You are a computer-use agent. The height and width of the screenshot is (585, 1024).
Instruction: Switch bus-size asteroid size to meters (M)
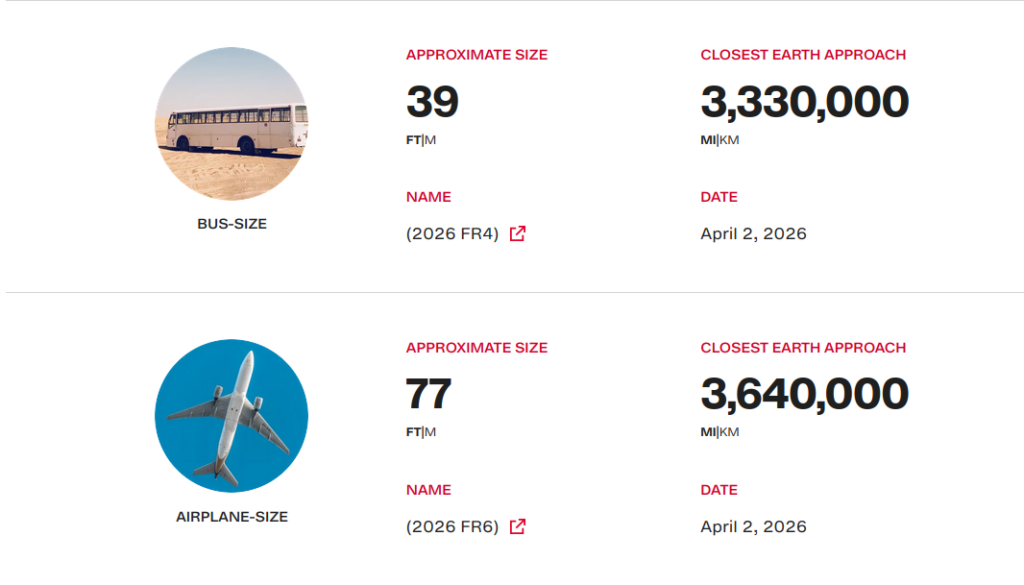point(431,140)
